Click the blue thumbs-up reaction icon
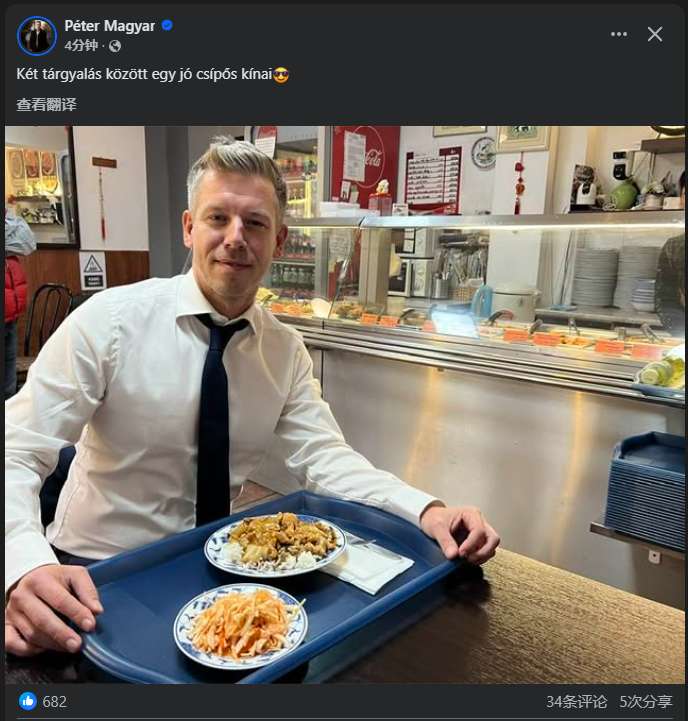Viewport: 688px width, 721px height. 27,701
